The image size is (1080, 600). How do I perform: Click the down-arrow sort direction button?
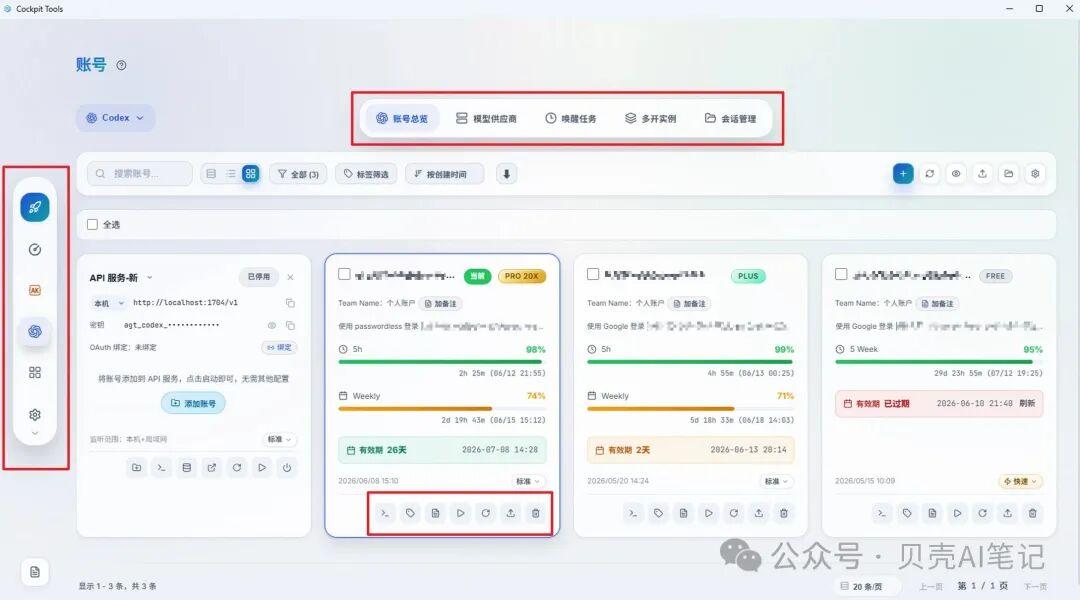pyautogui.click(x=506, y=174)
